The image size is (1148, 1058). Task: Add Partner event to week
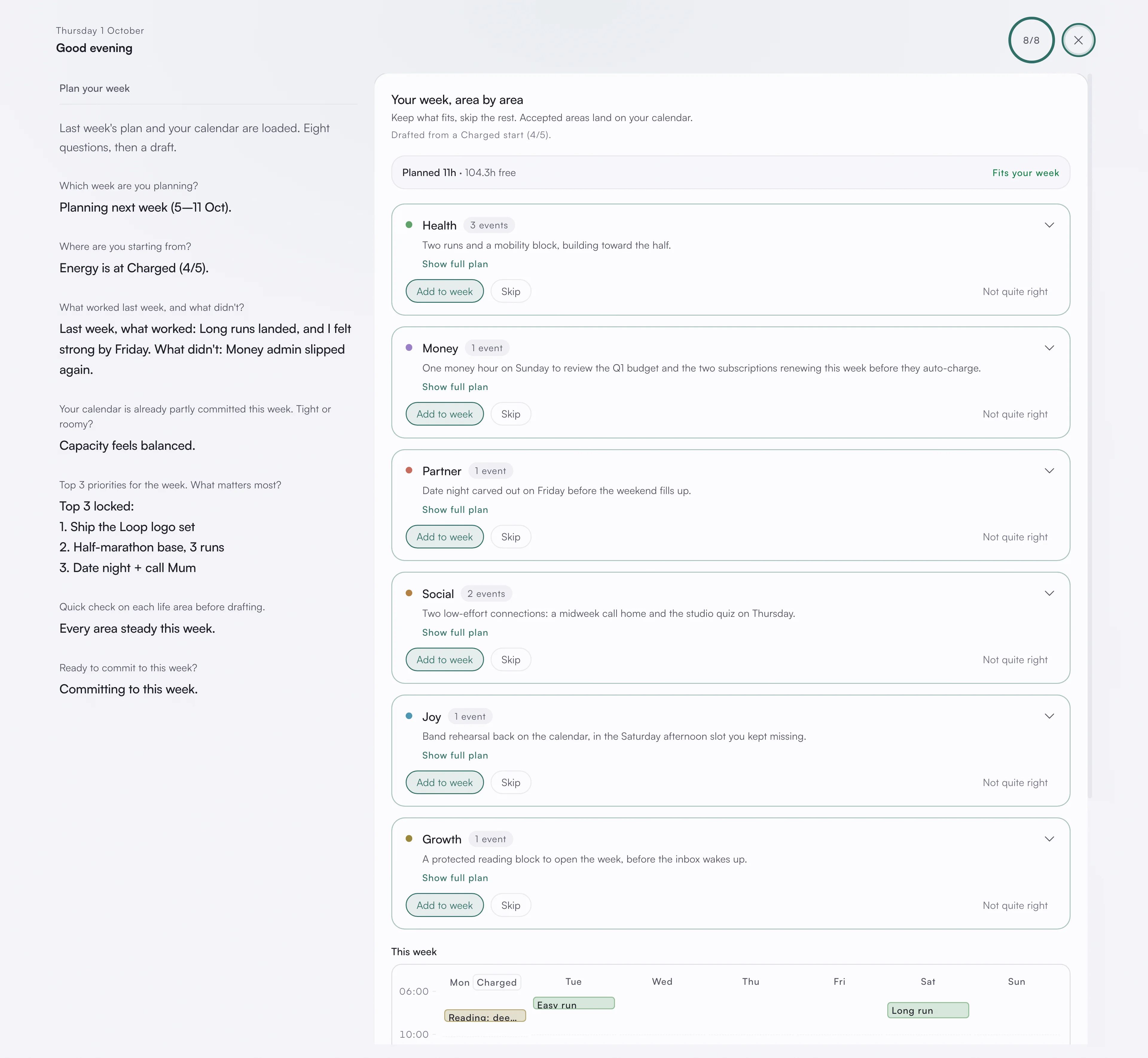pos(444,537)
